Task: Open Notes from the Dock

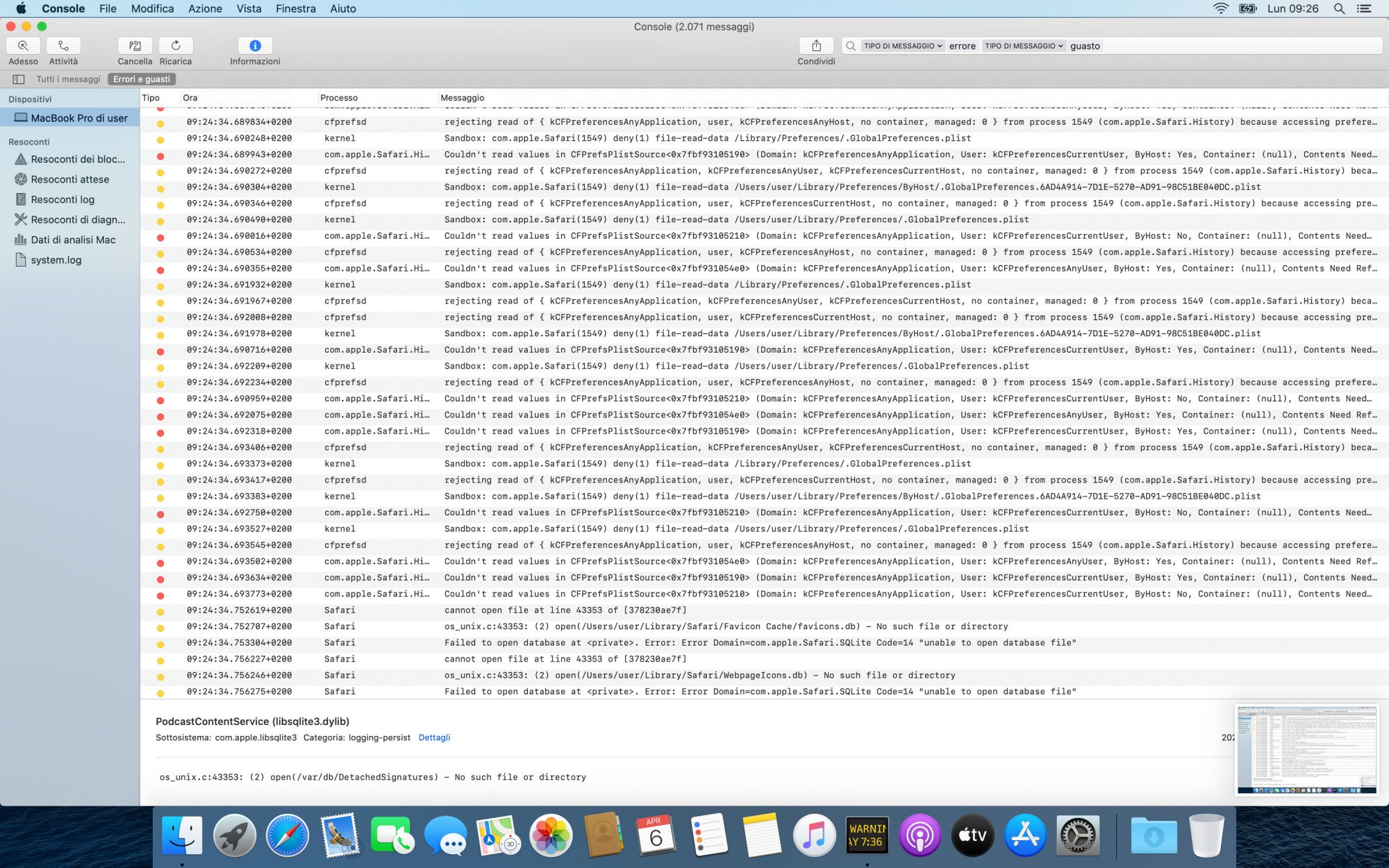Action: [x=762, y=835]
